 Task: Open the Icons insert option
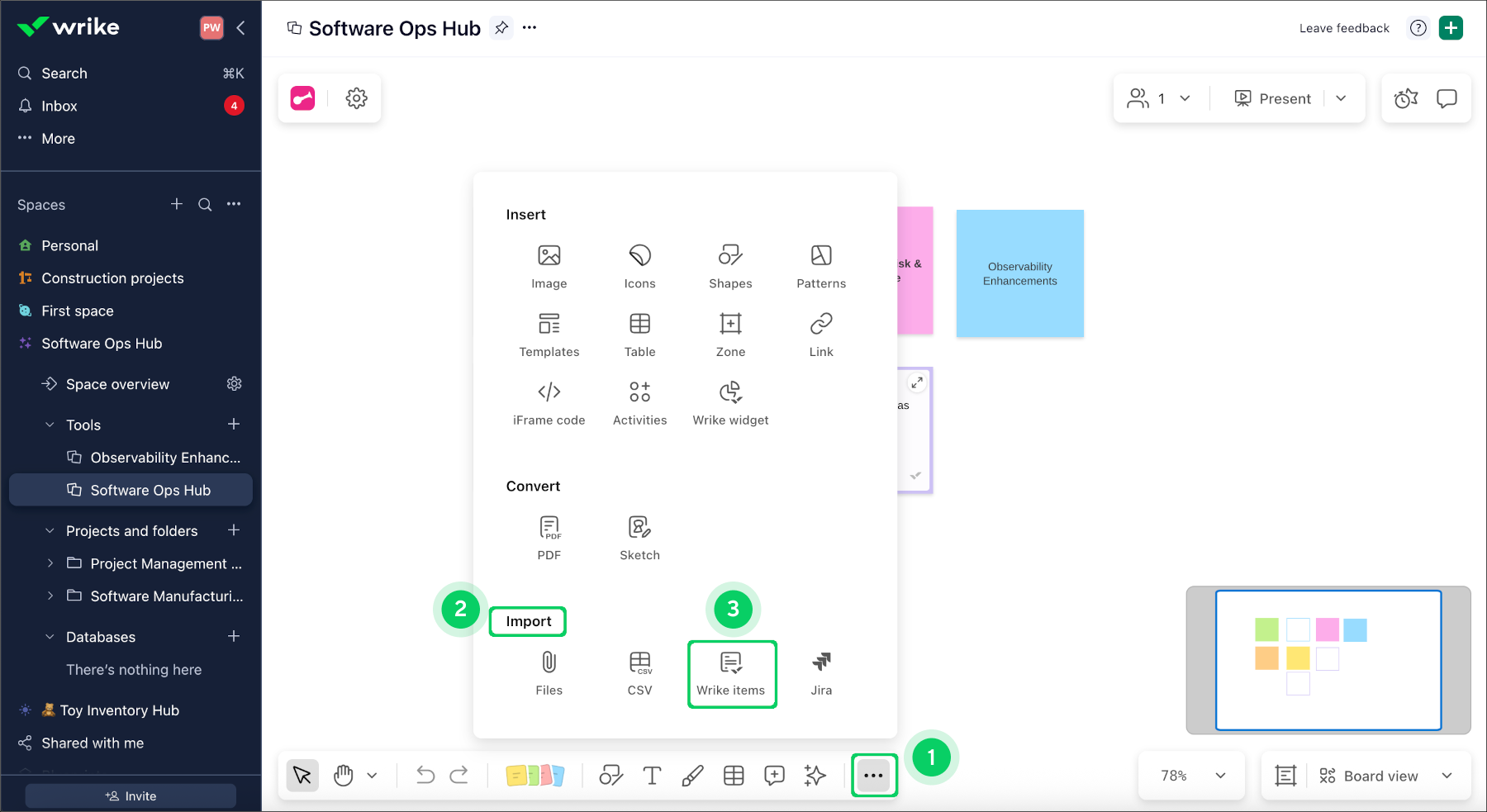point(640,266)
